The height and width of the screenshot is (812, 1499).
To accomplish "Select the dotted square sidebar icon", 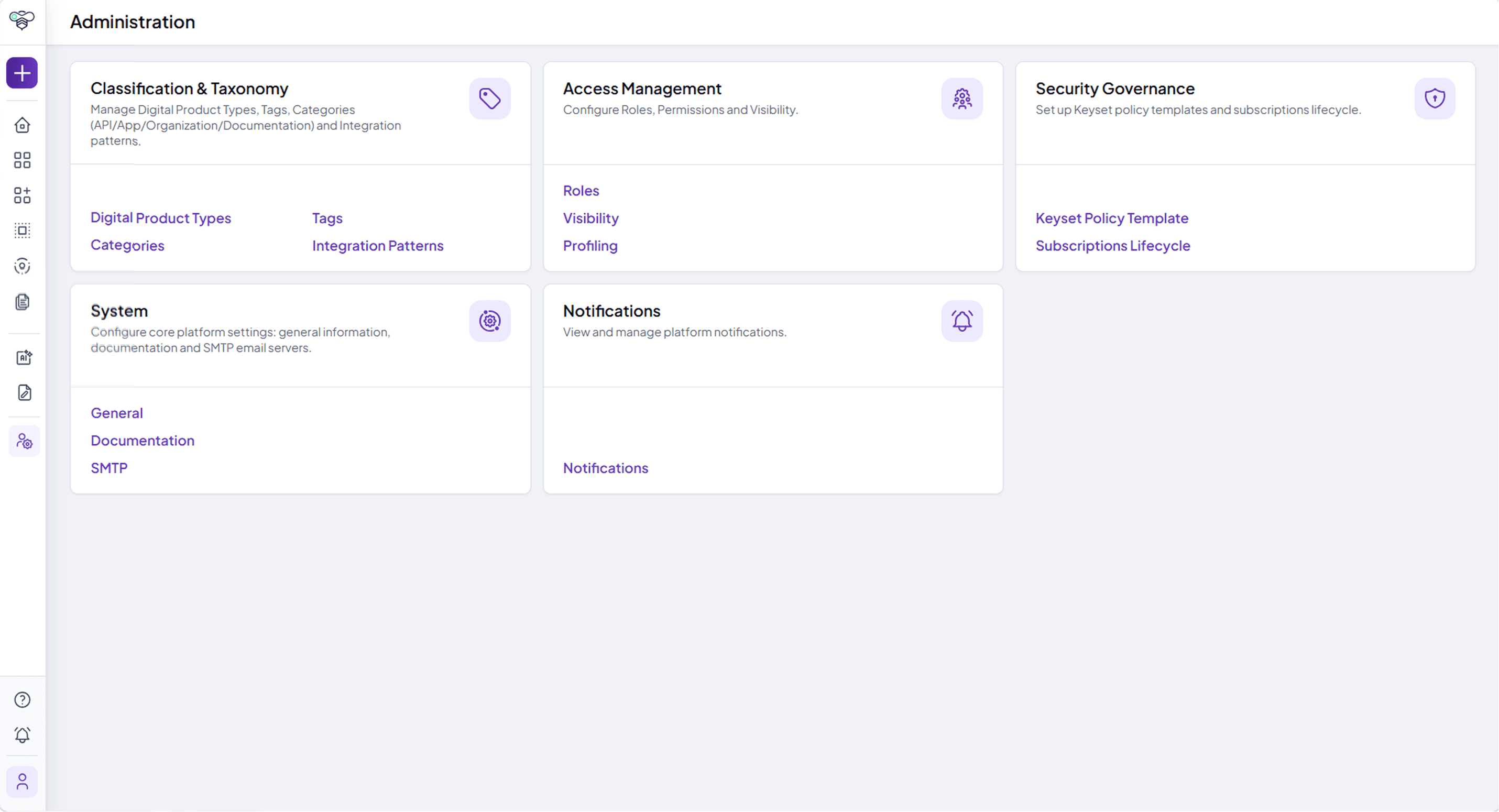I will (22, 231).
